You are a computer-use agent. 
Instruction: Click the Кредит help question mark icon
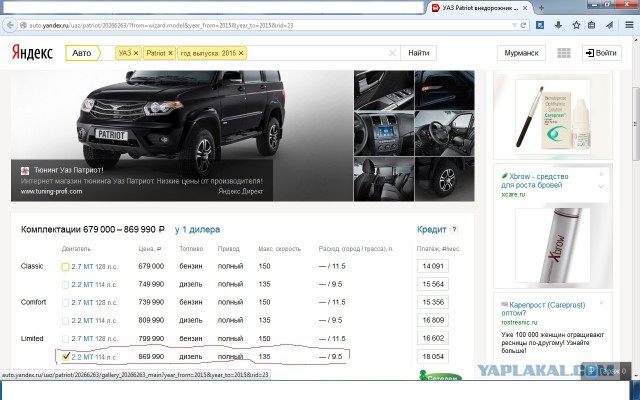click(x=454, y=229)
